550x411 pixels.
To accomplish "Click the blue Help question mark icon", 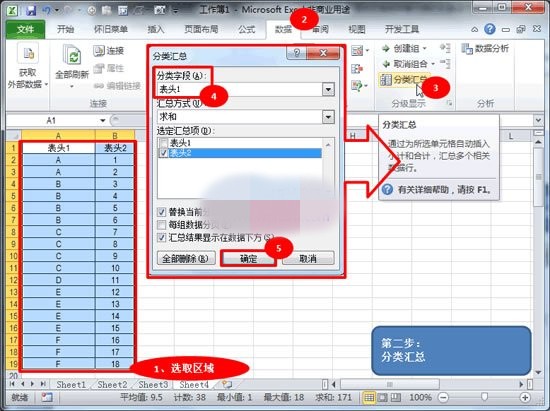I will (x=490, y=29).
